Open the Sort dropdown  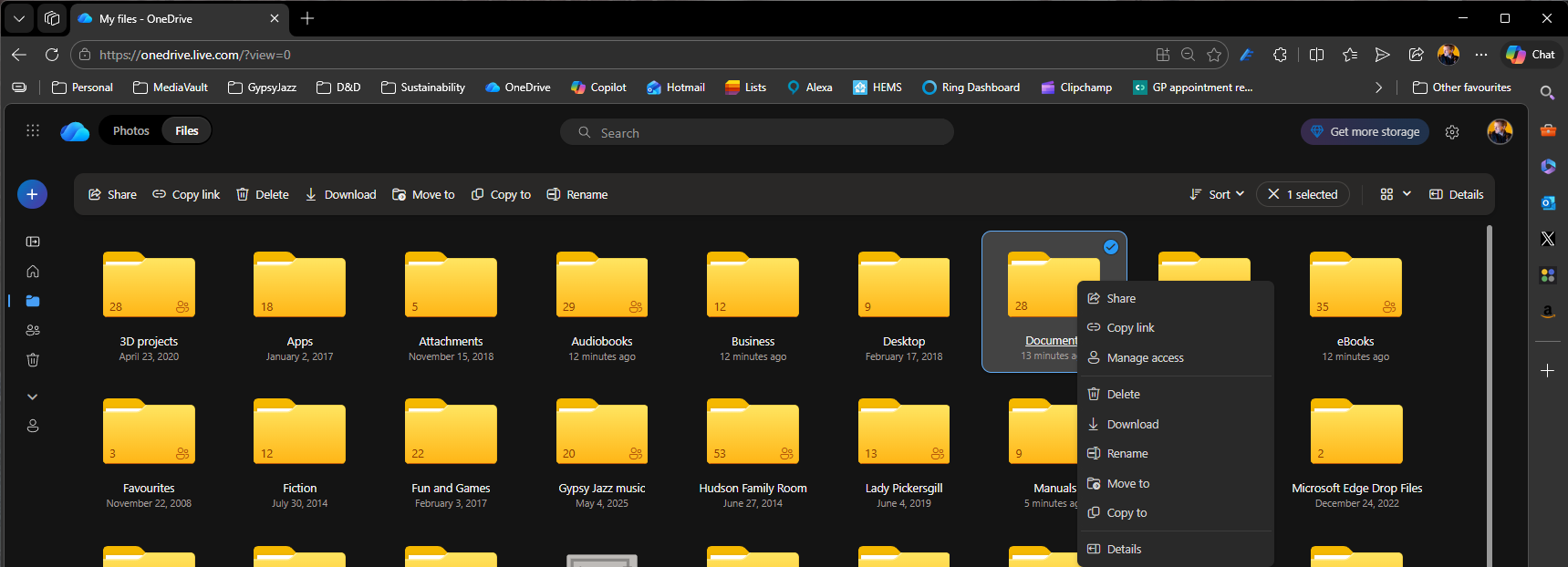pos(1217,194)
